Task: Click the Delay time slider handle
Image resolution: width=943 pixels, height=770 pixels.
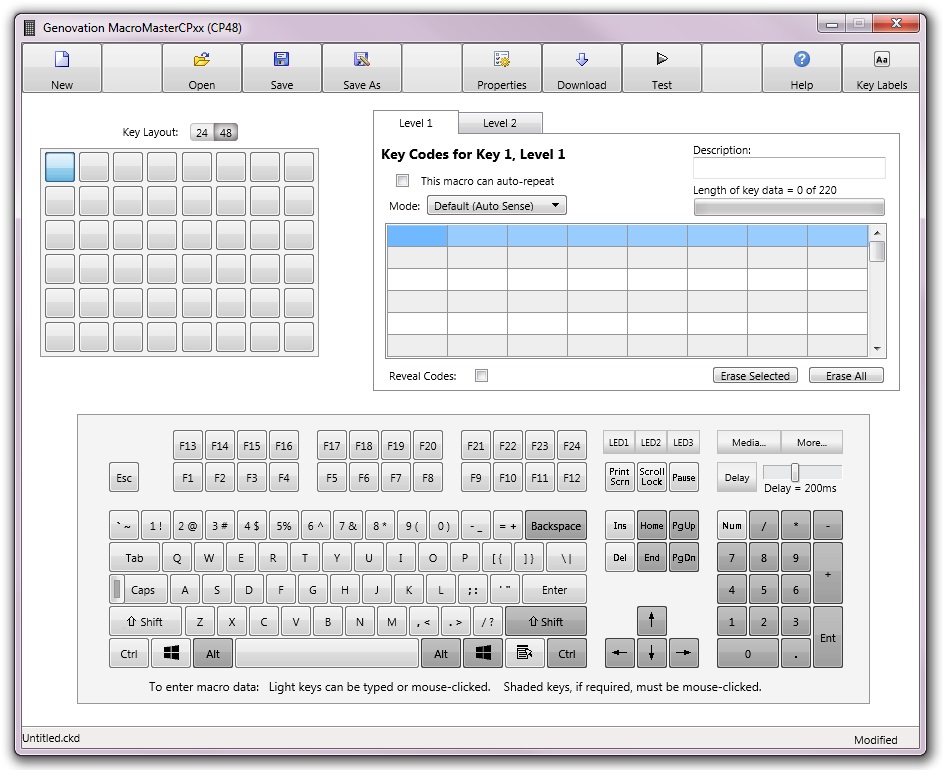Action: (x=795, y=472)
